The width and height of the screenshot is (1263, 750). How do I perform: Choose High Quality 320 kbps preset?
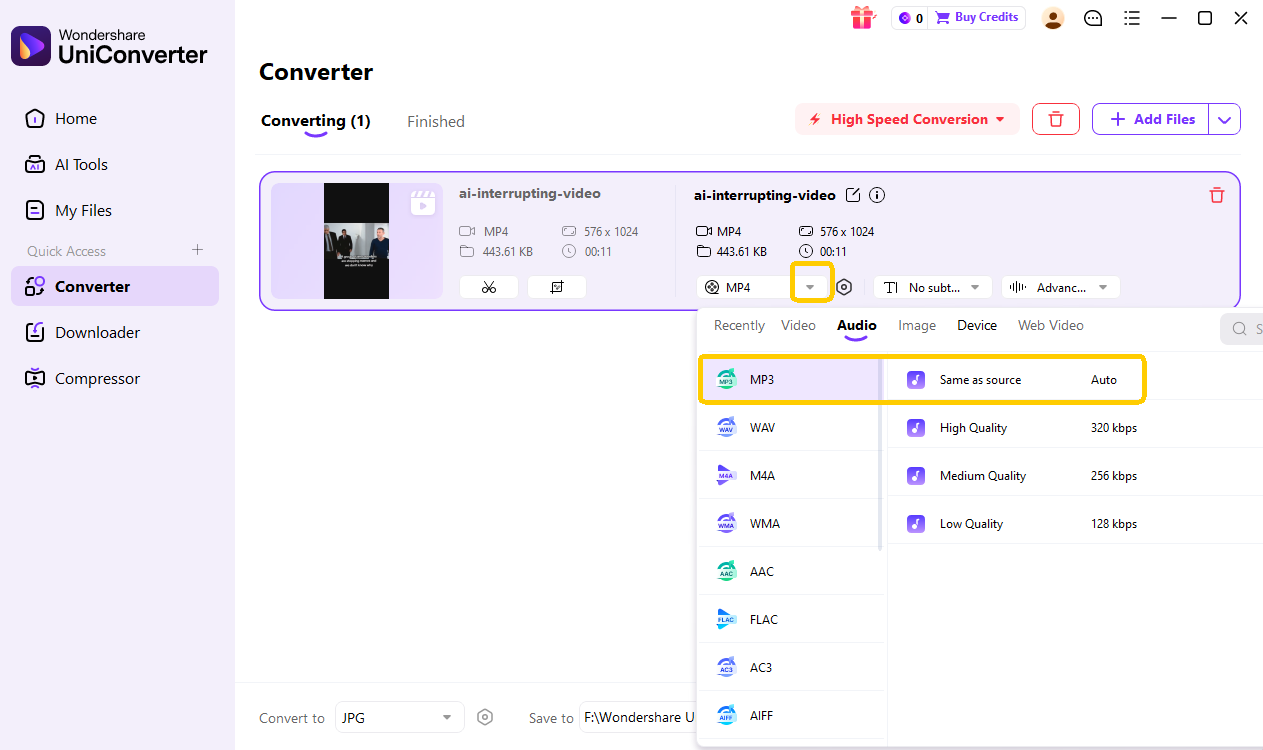tap(1075, 427)
